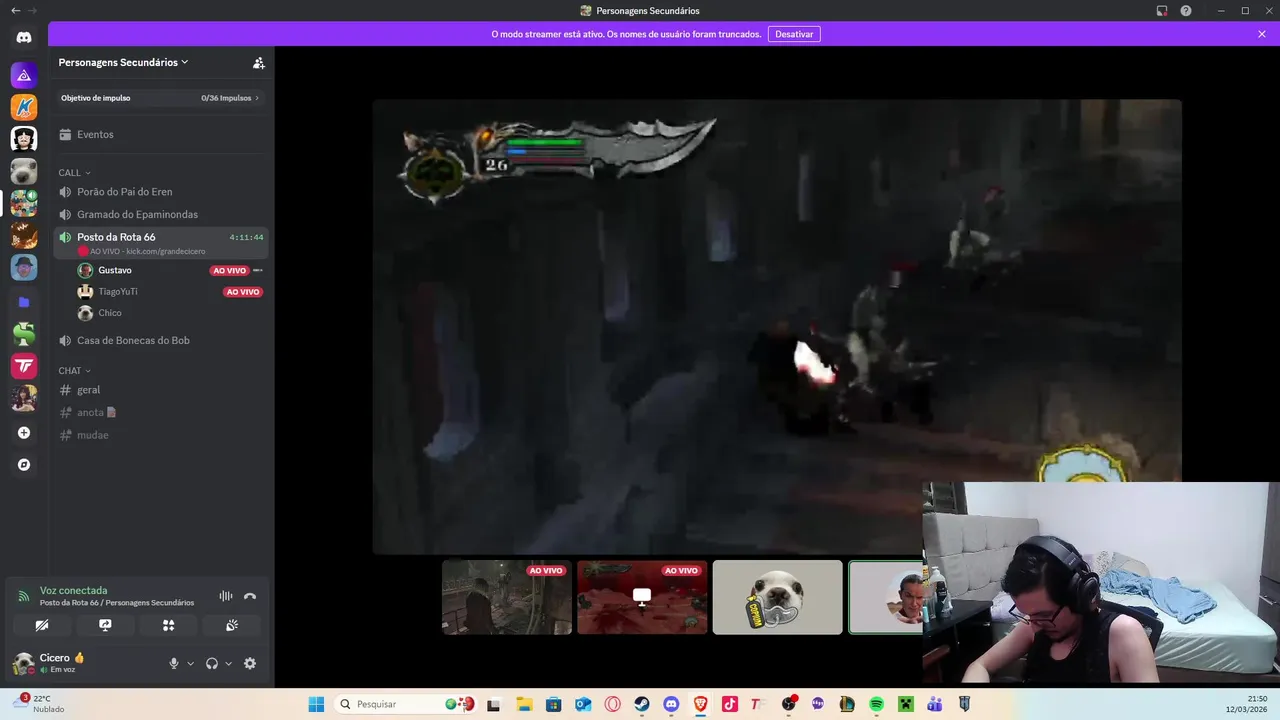
Task: Turn on camera in voice panel
Action: click(x=41, y=625)
